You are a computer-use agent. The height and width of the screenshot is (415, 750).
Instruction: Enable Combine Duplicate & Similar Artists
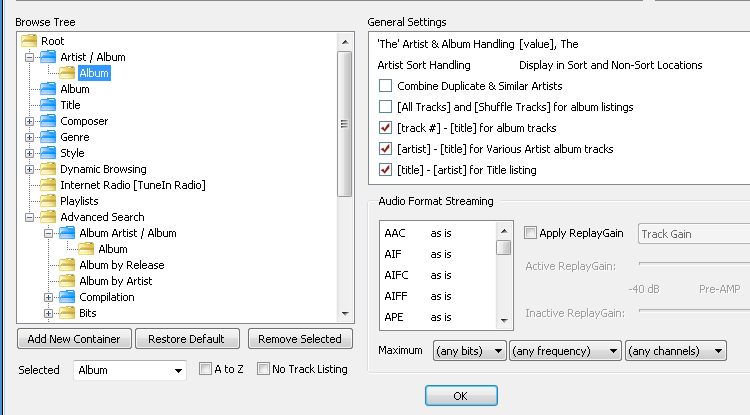tap(386, 86)
